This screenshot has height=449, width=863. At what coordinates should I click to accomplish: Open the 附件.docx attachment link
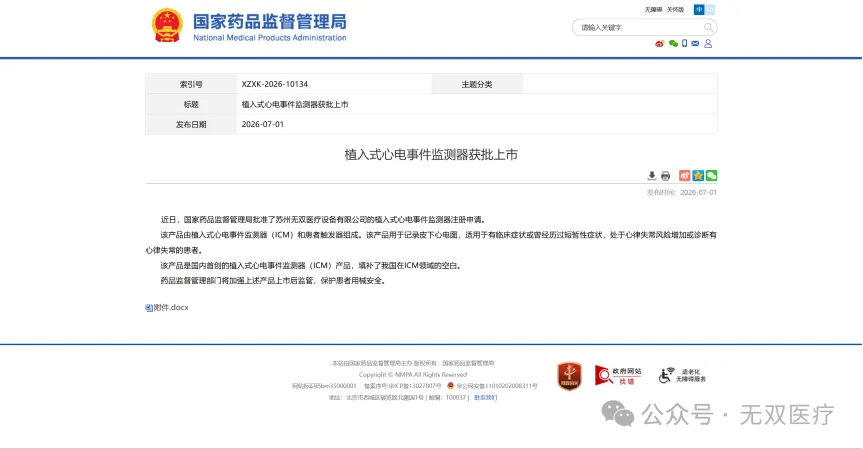pos(171,308)
